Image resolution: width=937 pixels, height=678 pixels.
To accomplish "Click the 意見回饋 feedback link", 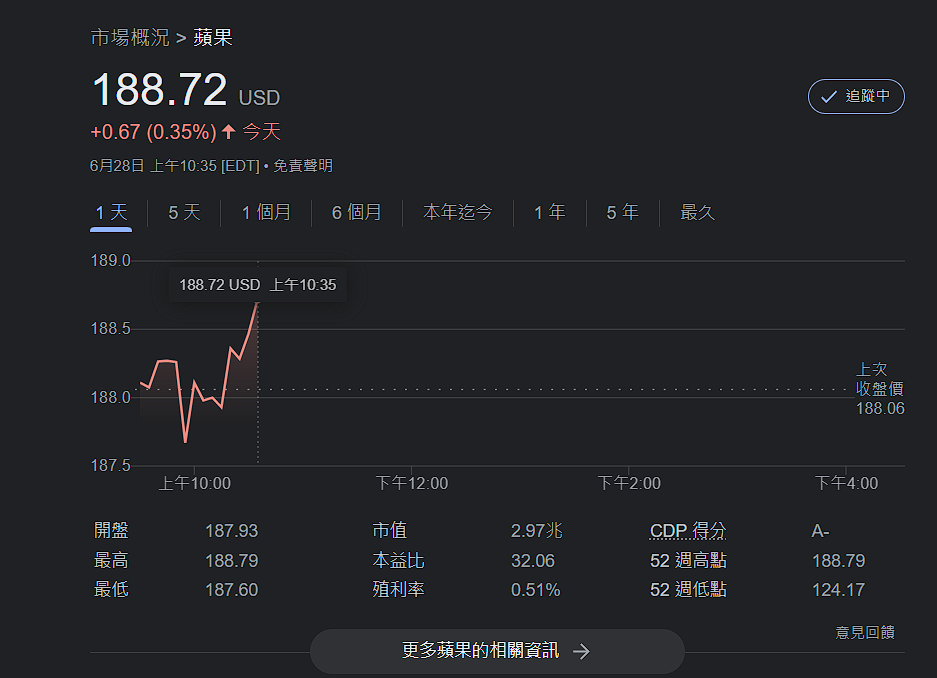I will pos(865,632).
